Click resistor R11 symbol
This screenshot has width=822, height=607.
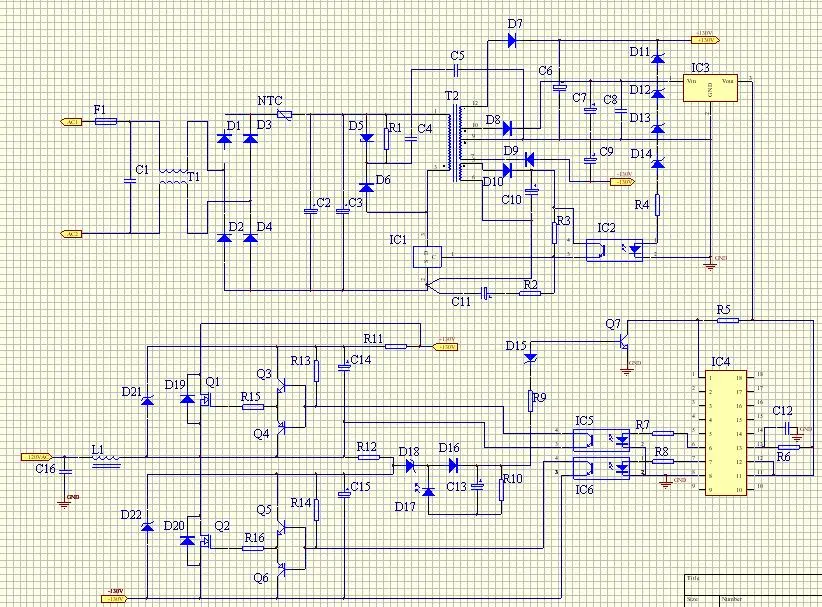click(x=395, y=346)
